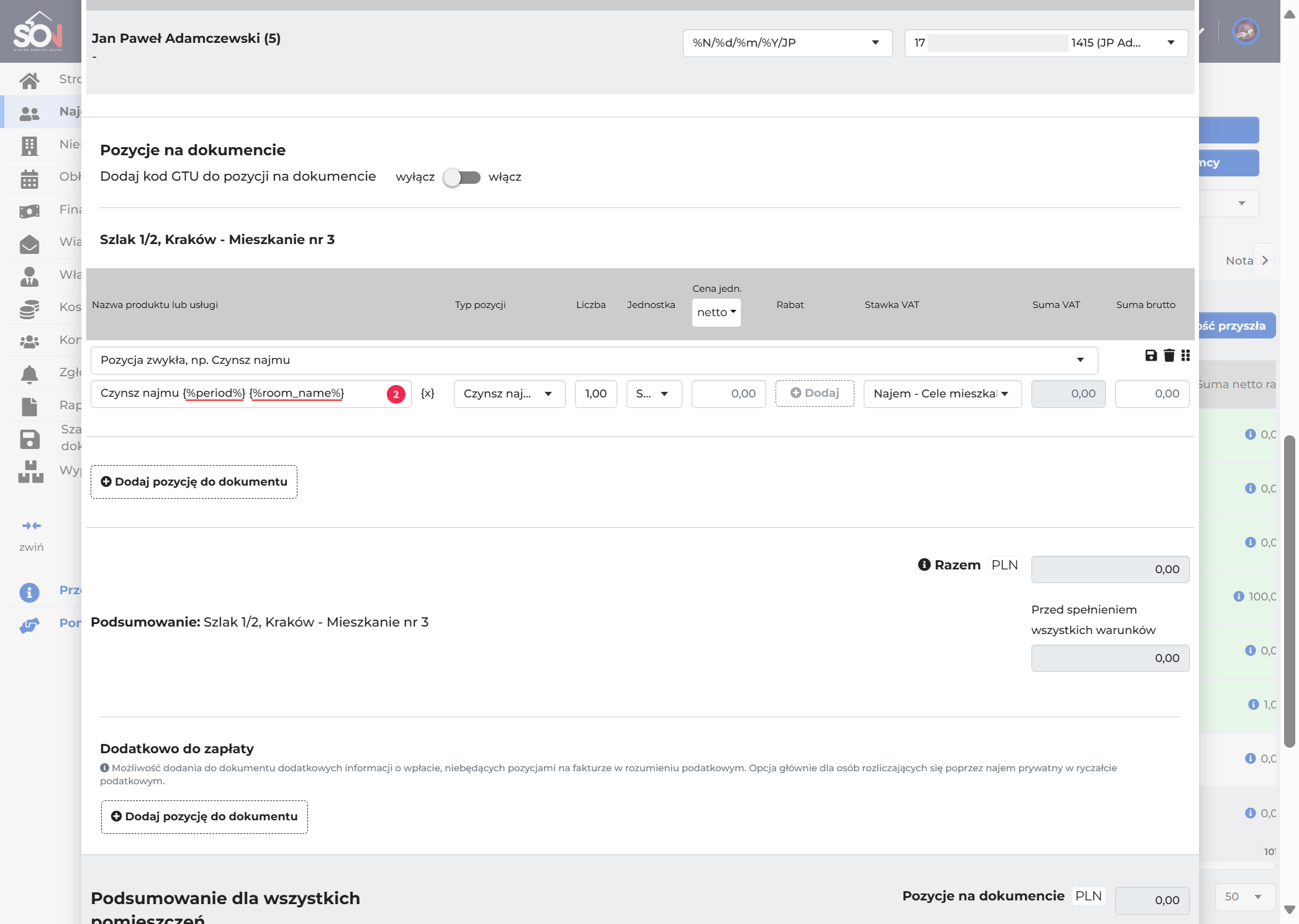Click the Dodaj discount button
This screenshot has height=924, width=1299.
pos(815,393)
